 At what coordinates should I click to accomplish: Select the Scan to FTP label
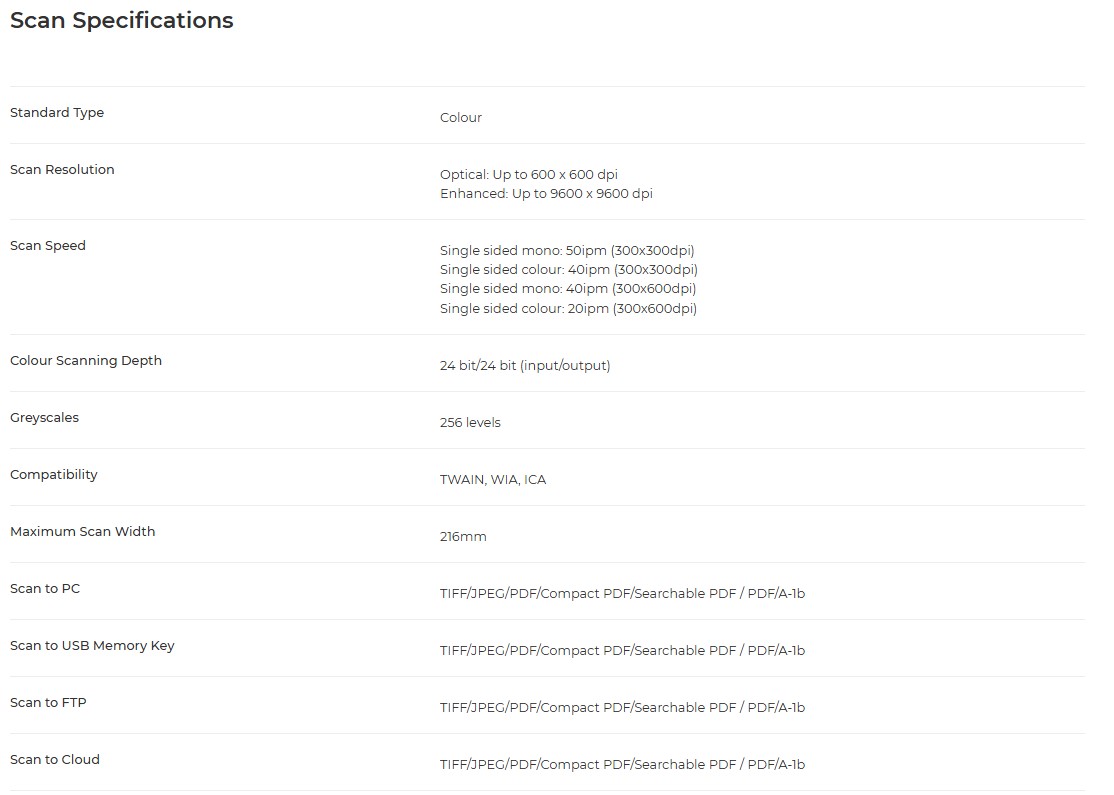coord(48,703)
